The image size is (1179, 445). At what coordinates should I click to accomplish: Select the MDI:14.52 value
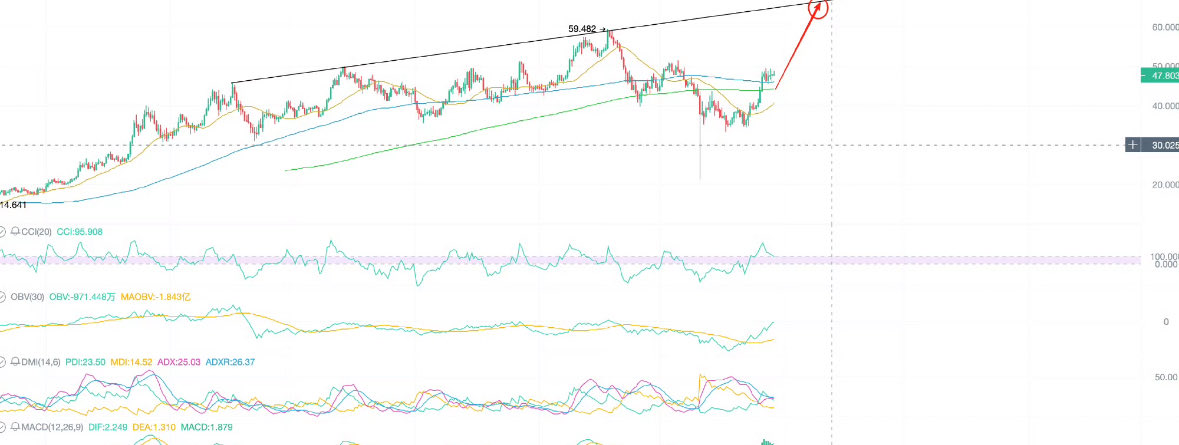click(132, 362)
